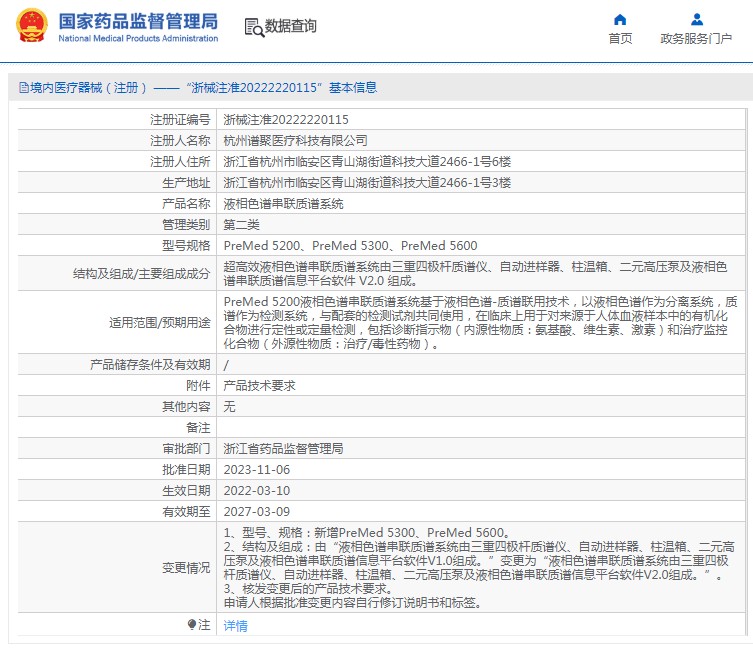Click the national emblem logo

coord(32,25)
